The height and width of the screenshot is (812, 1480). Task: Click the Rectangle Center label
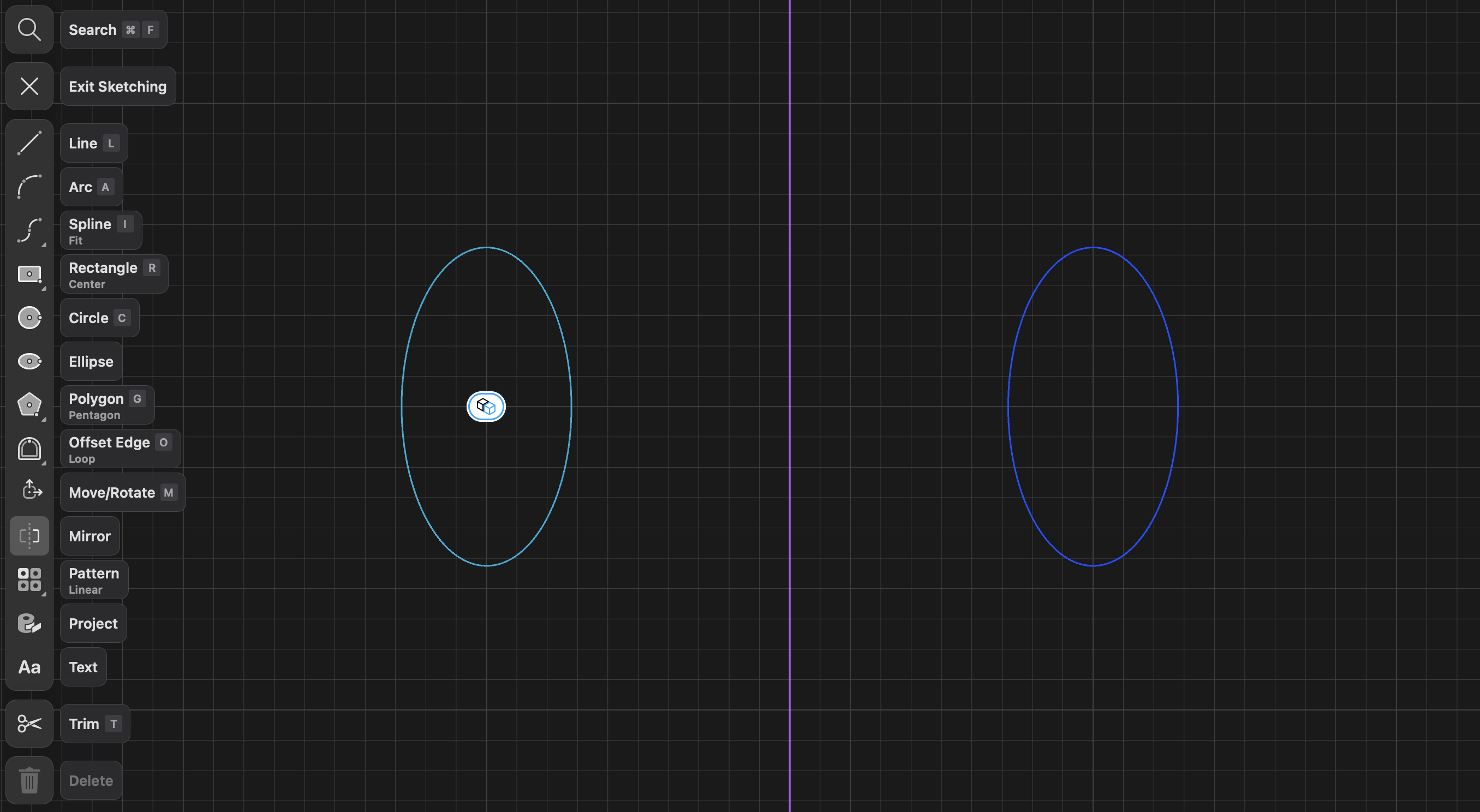(115, 274)
